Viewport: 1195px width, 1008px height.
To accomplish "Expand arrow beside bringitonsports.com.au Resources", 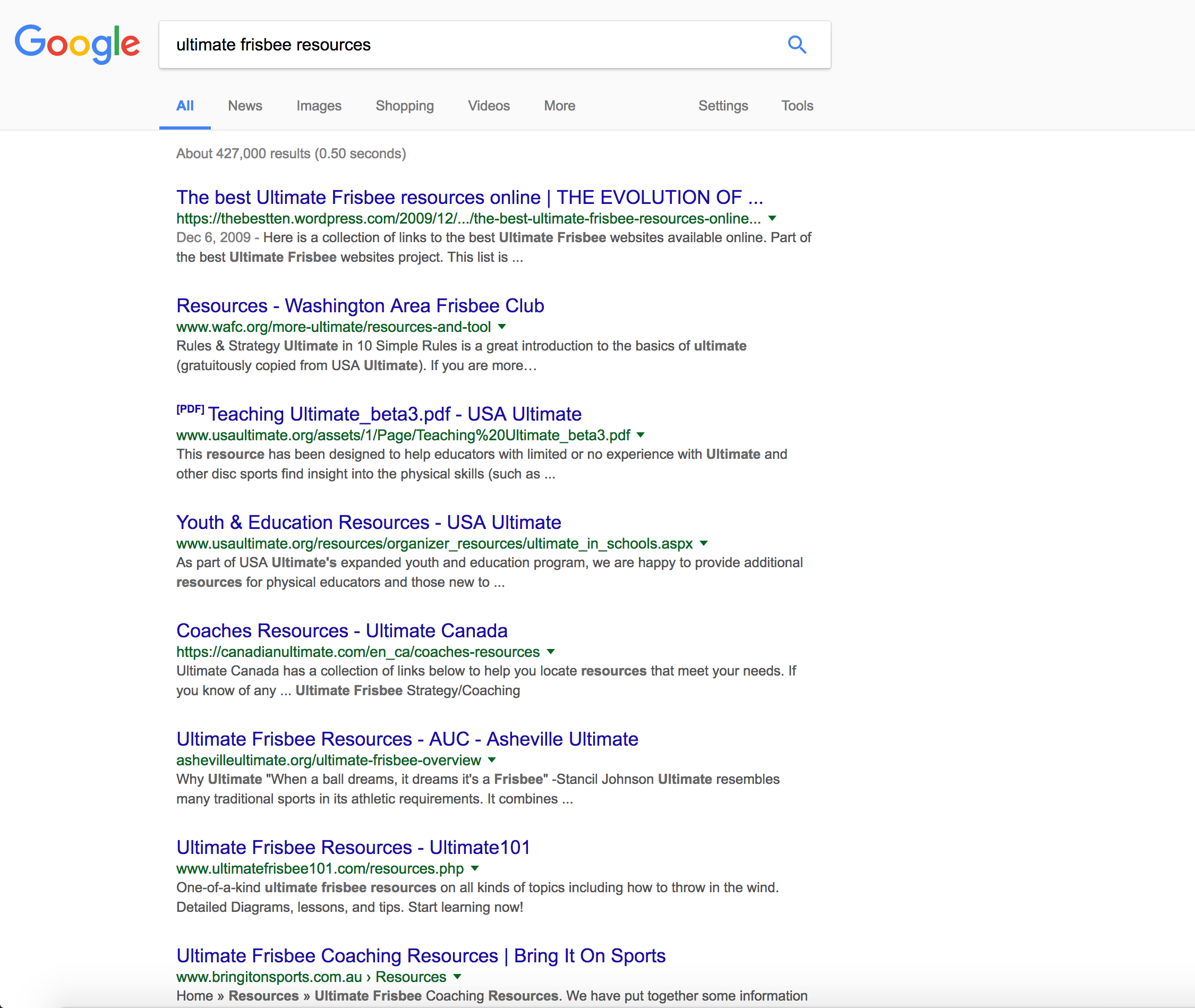I will (x=457, y=977).
